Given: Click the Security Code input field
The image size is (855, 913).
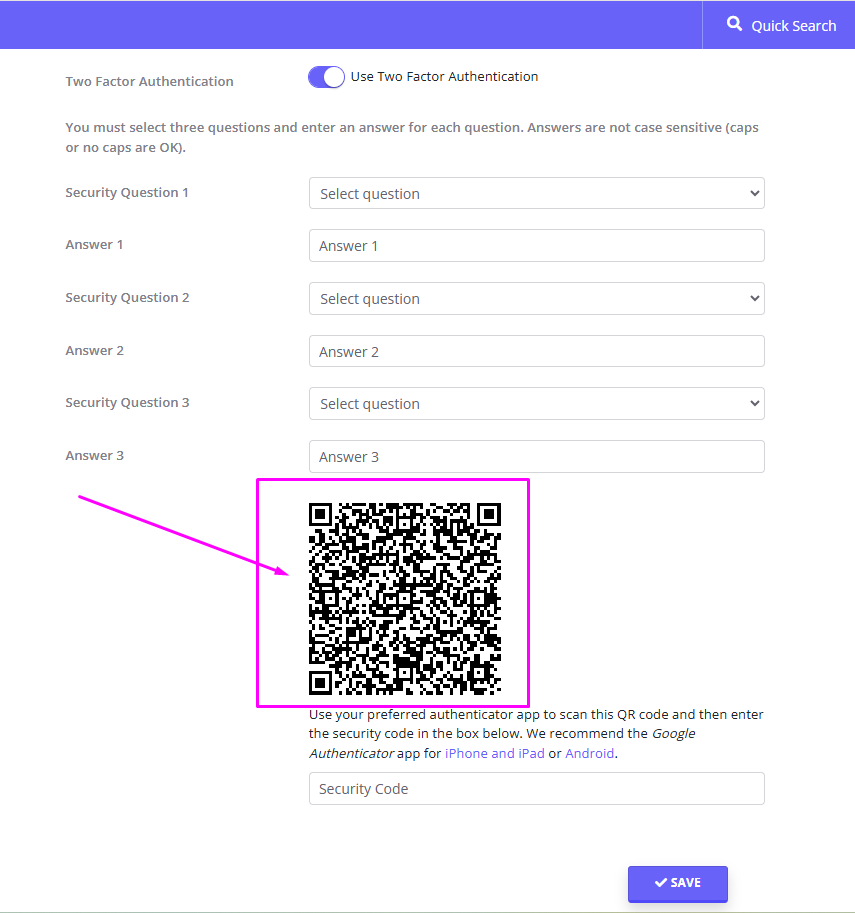Looking at the screenshot, I should tap(536, 788).
